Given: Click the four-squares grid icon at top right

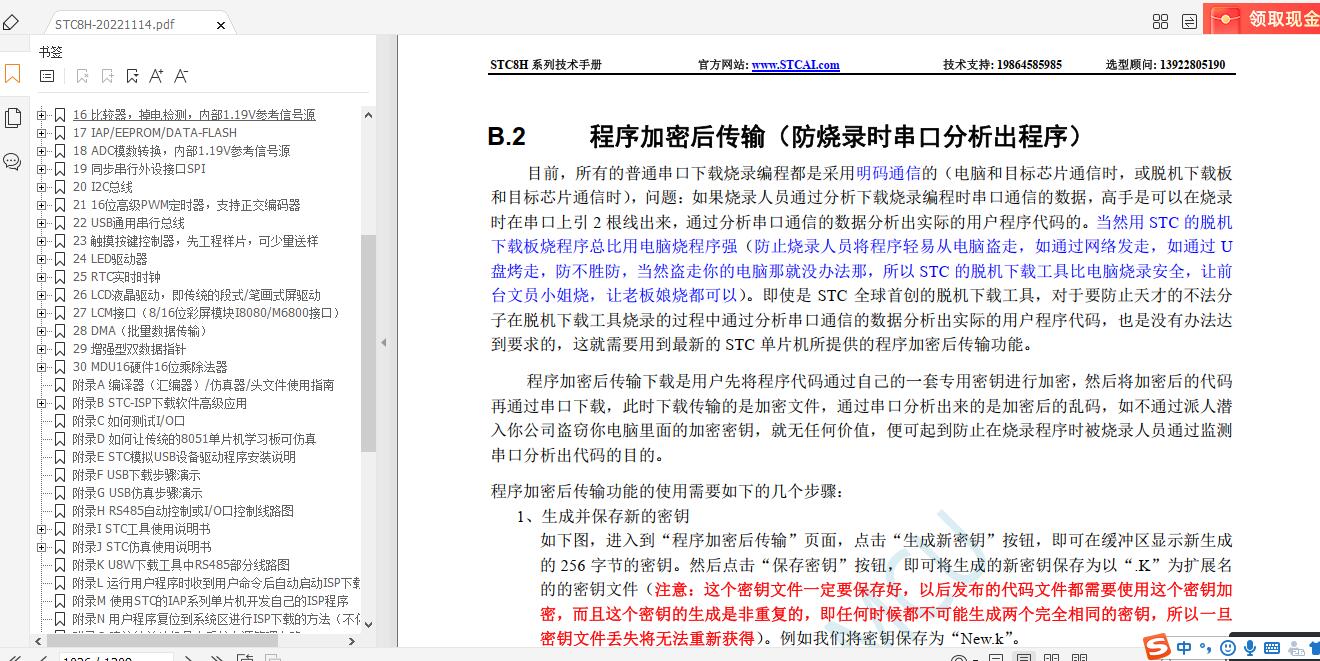Looking at the screenshot, I should point(1160,22).
